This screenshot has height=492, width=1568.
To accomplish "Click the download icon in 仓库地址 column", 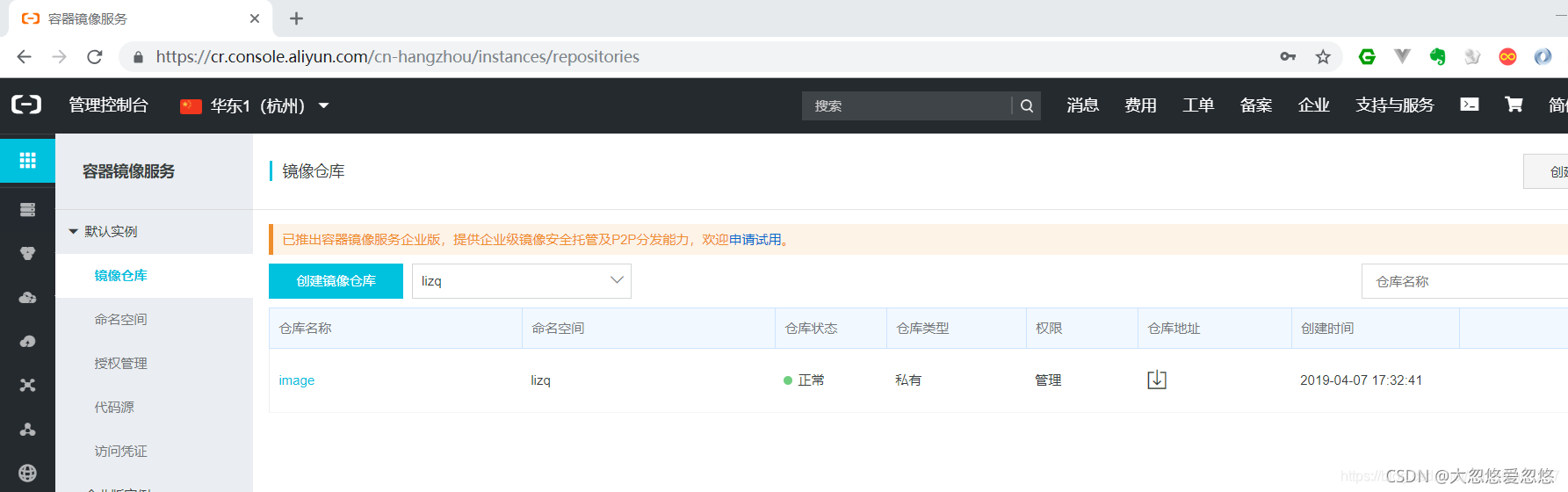I will point(1157,380).
